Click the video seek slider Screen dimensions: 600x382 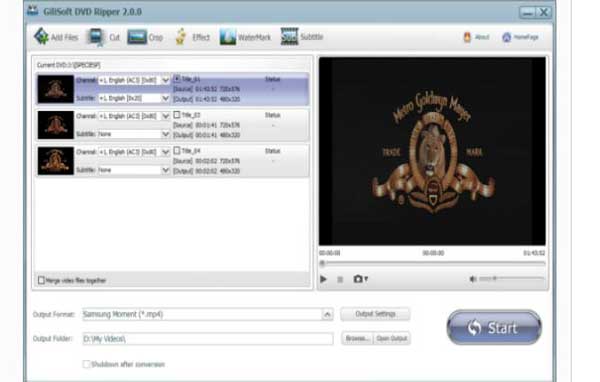[432, 263]
